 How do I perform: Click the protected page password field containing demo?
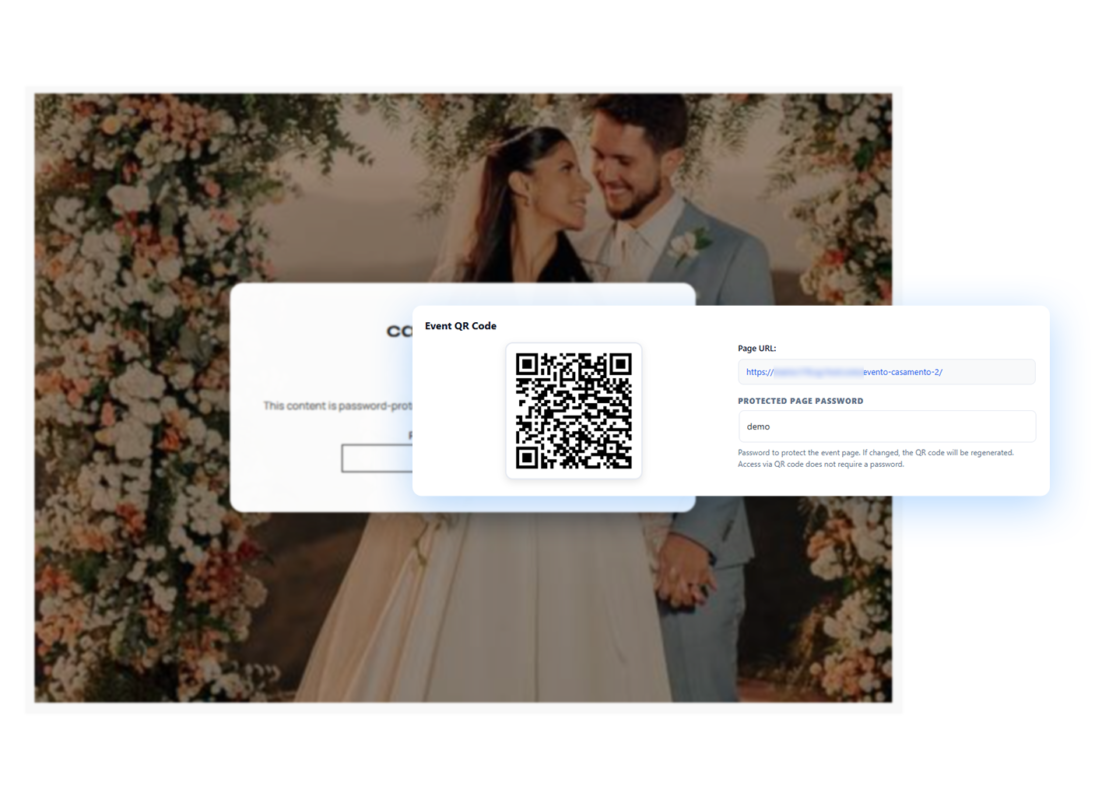[885, 426]
